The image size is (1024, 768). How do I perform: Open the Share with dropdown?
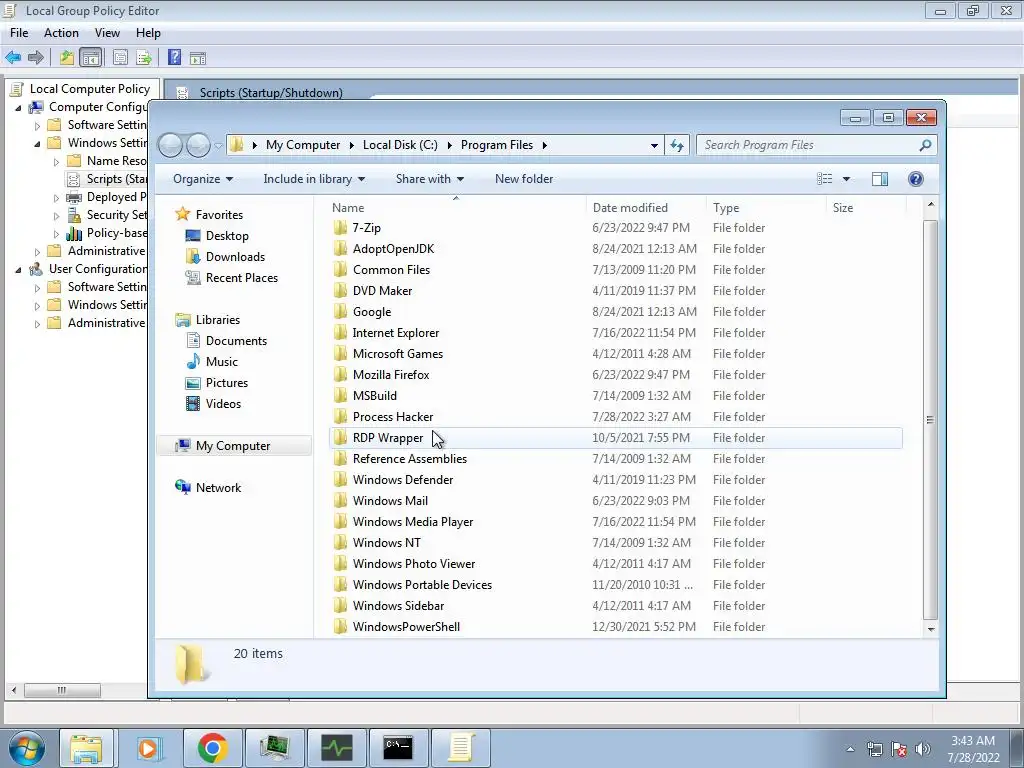[430, 179]
